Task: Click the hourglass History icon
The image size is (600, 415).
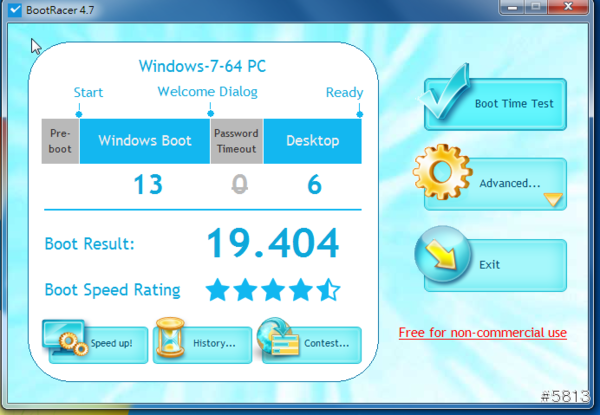Action: pos(170,337)
